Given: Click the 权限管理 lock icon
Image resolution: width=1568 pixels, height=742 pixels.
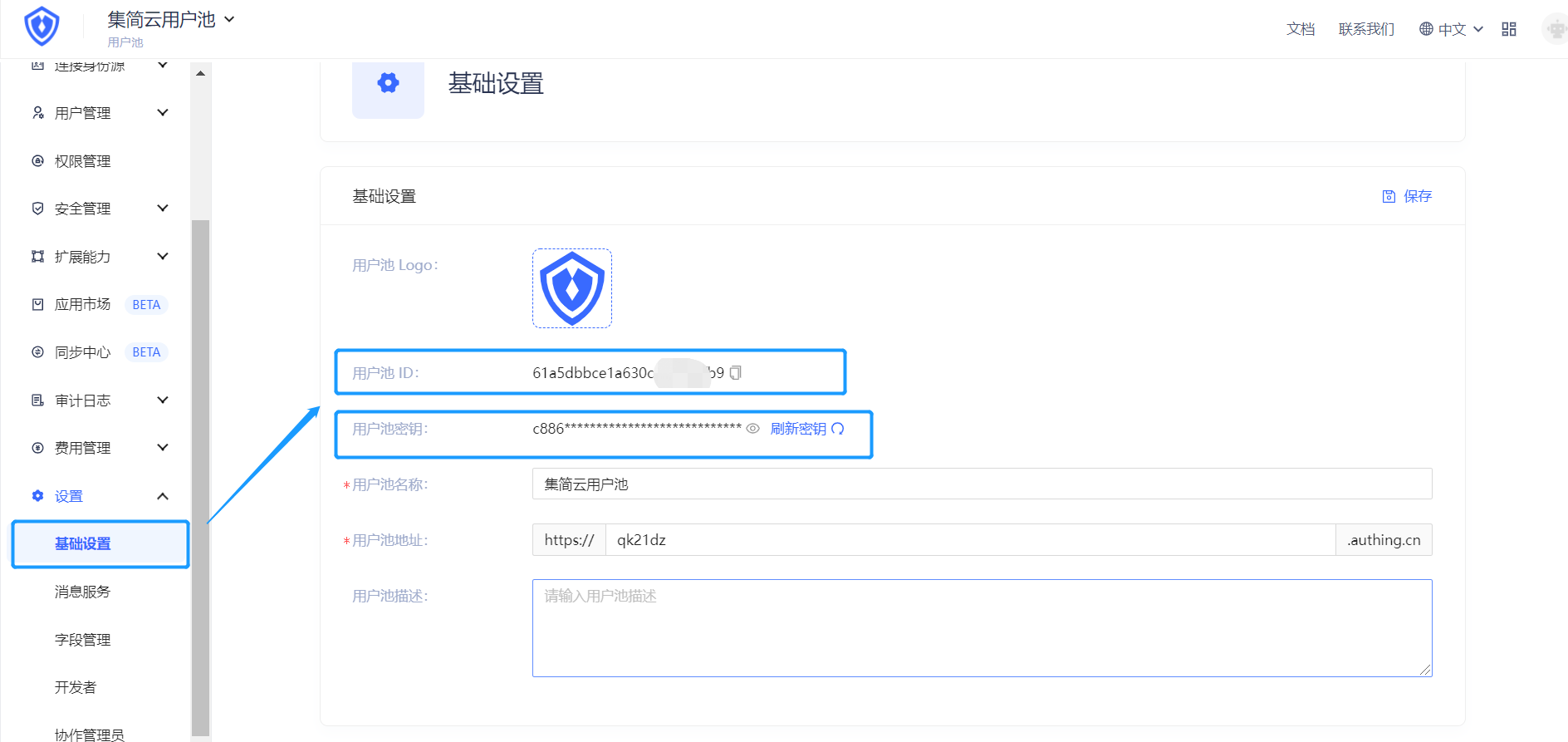Looking at the screenshot, I should [37, 161].
